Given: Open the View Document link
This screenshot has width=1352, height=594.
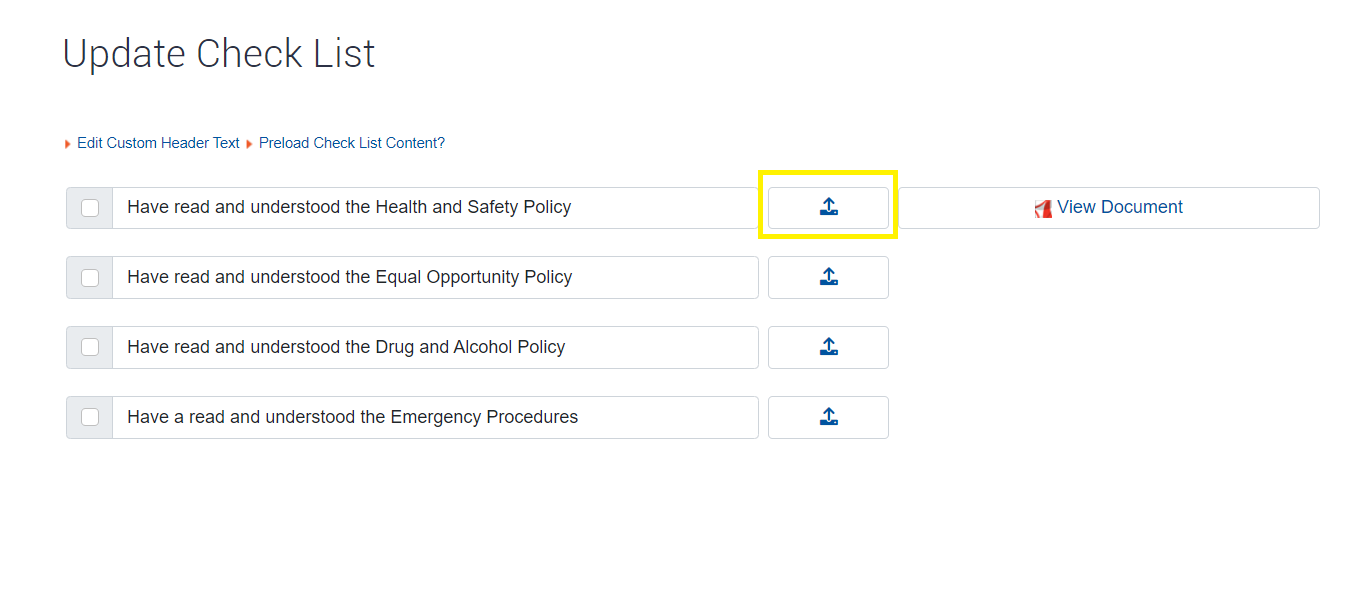Looking at the screenshot, I should (x=1119, y=207).
